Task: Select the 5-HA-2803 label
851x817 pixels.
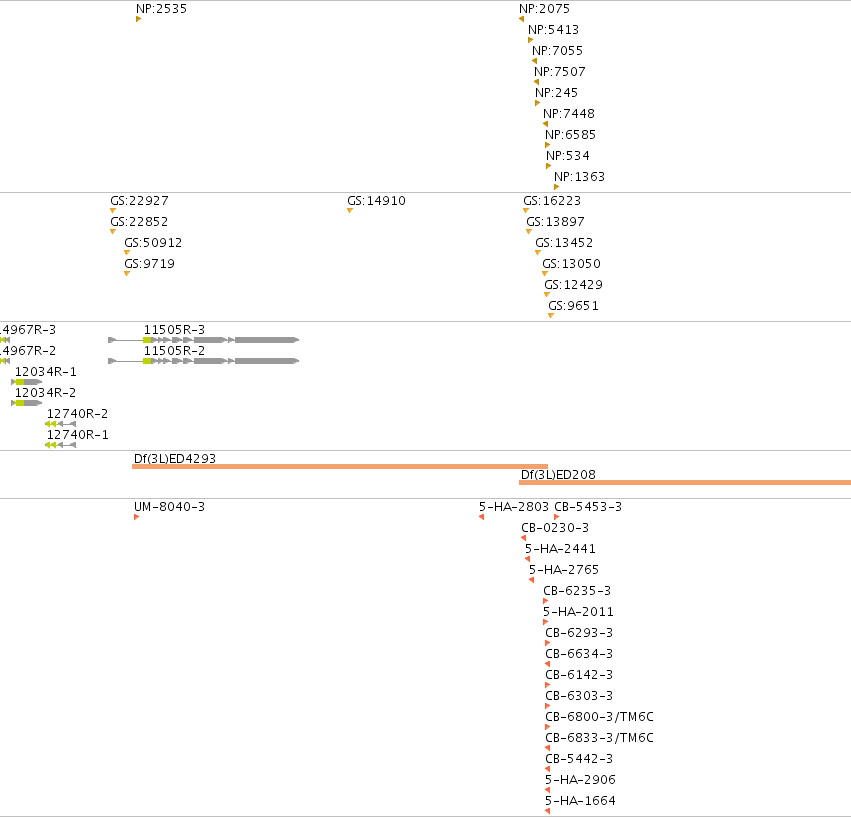Action: pyautogui.click(x=513, y=507)
